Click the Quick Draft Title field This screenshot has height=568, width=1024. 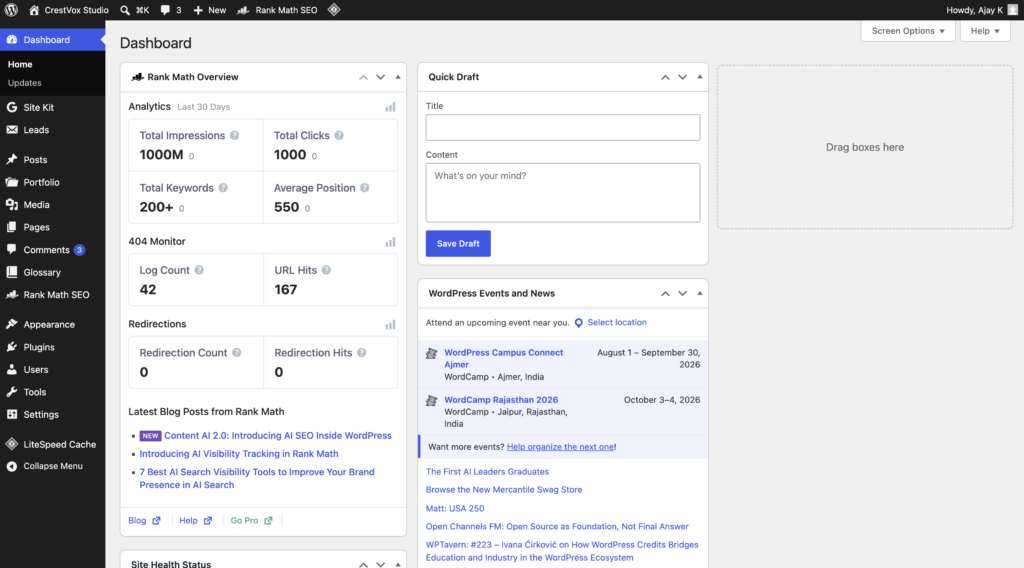click(563, 127)
